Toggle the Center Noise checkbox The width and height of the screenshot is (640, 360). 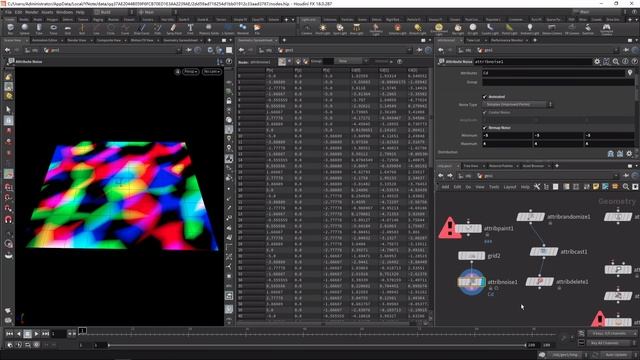coord(485,112)
